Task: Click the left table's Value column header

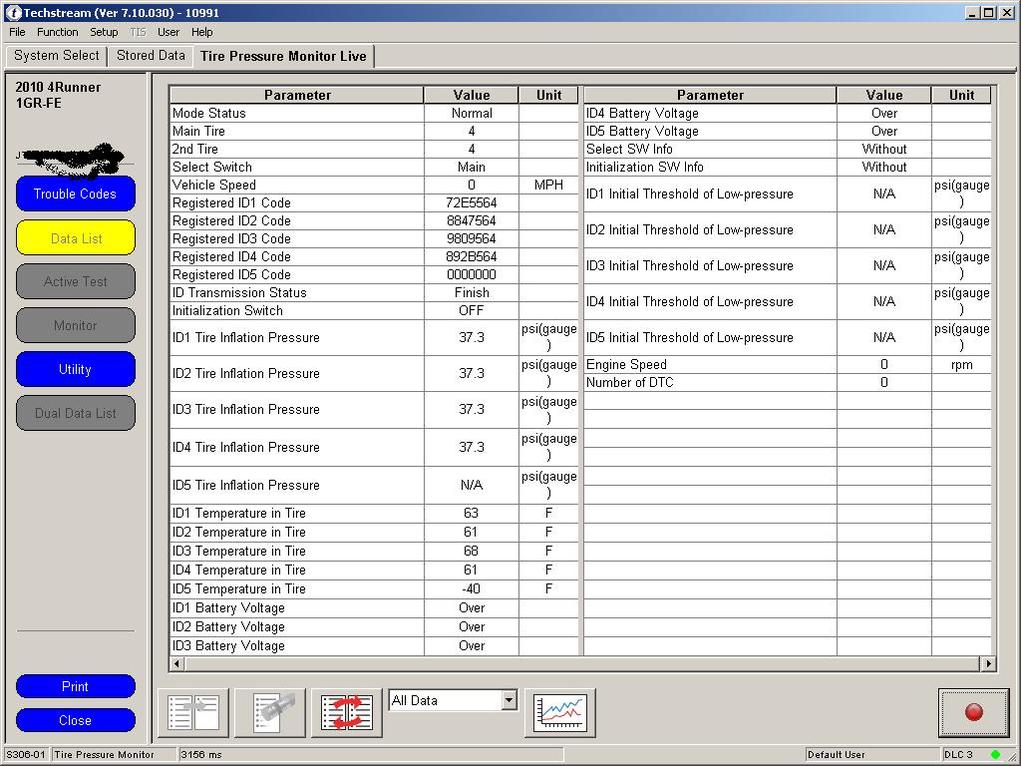Action: pyautogui.click(x=471, y=95)
